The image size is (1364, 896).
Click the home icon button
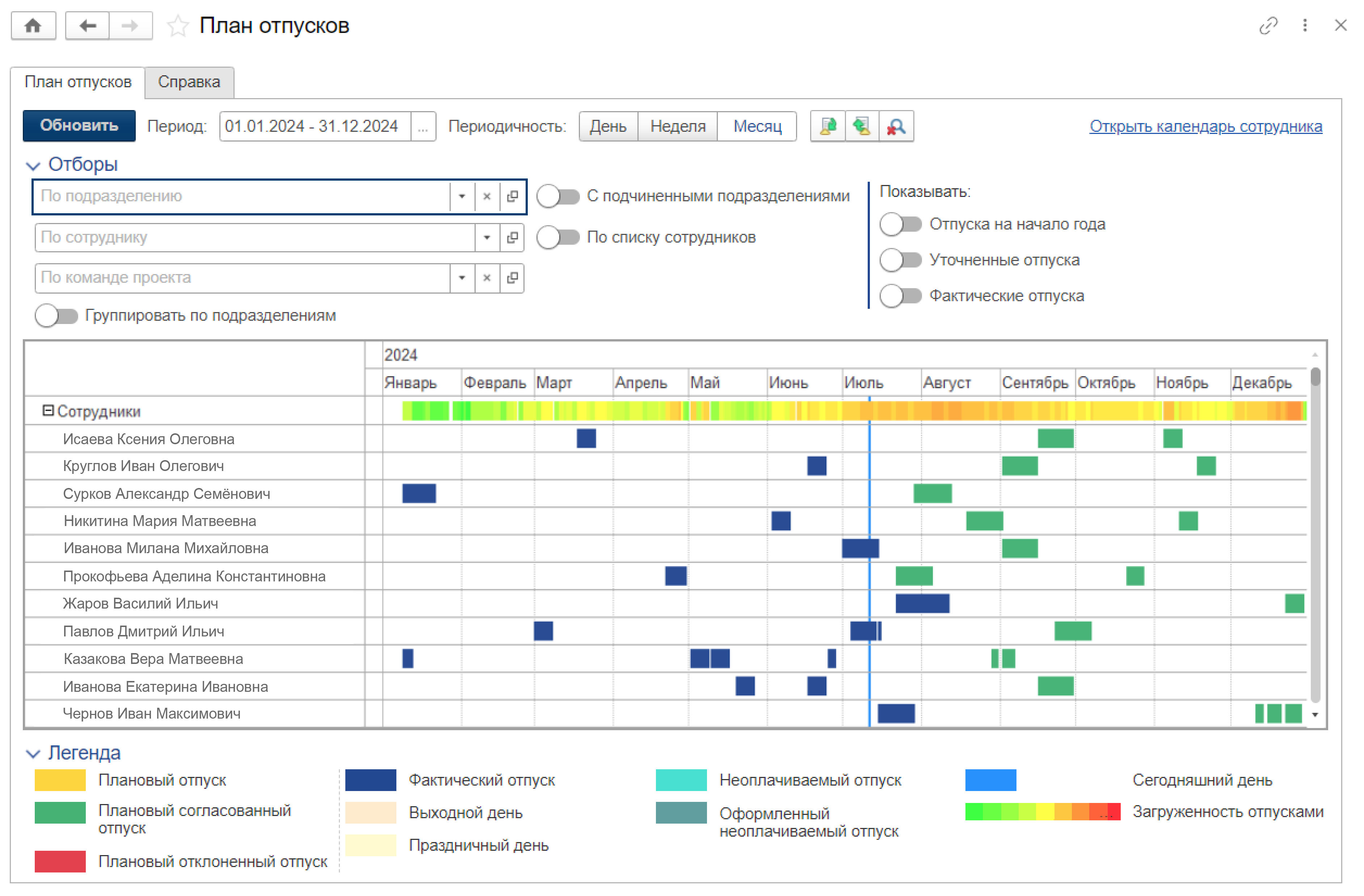(33, 26)
